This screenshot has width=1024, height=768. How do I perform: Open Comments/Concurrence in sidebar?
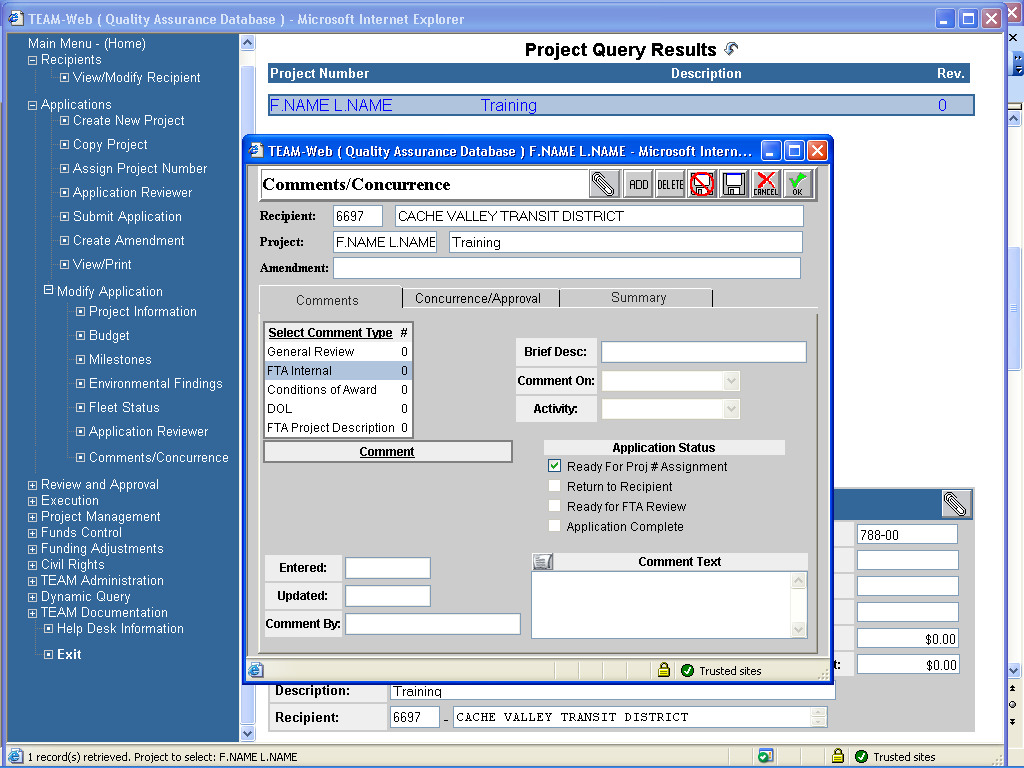[159, 457]
